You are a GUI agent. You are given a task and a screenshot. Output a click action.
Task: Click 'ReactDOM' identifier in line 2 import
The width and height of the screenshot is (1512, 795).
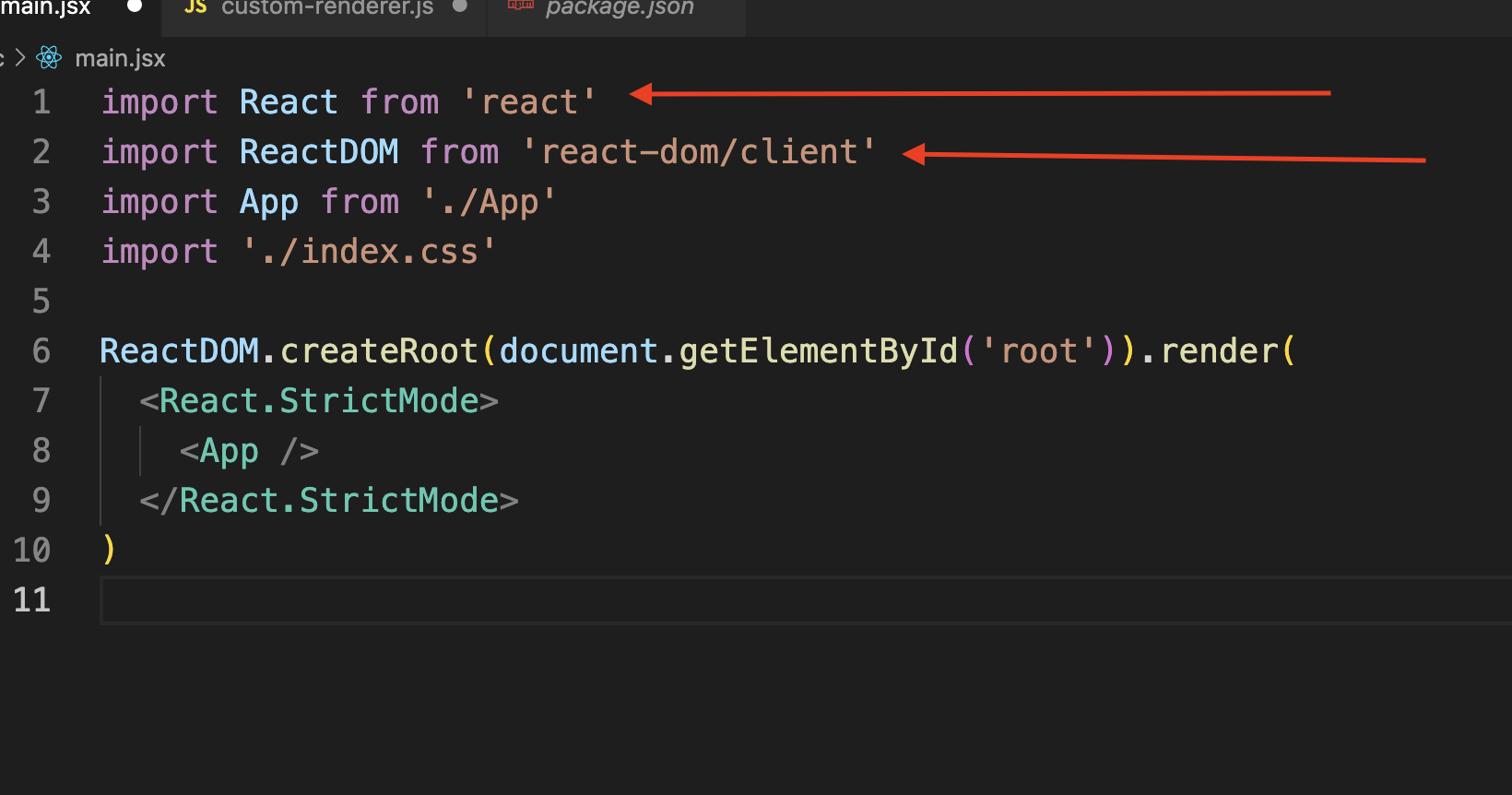319,151
